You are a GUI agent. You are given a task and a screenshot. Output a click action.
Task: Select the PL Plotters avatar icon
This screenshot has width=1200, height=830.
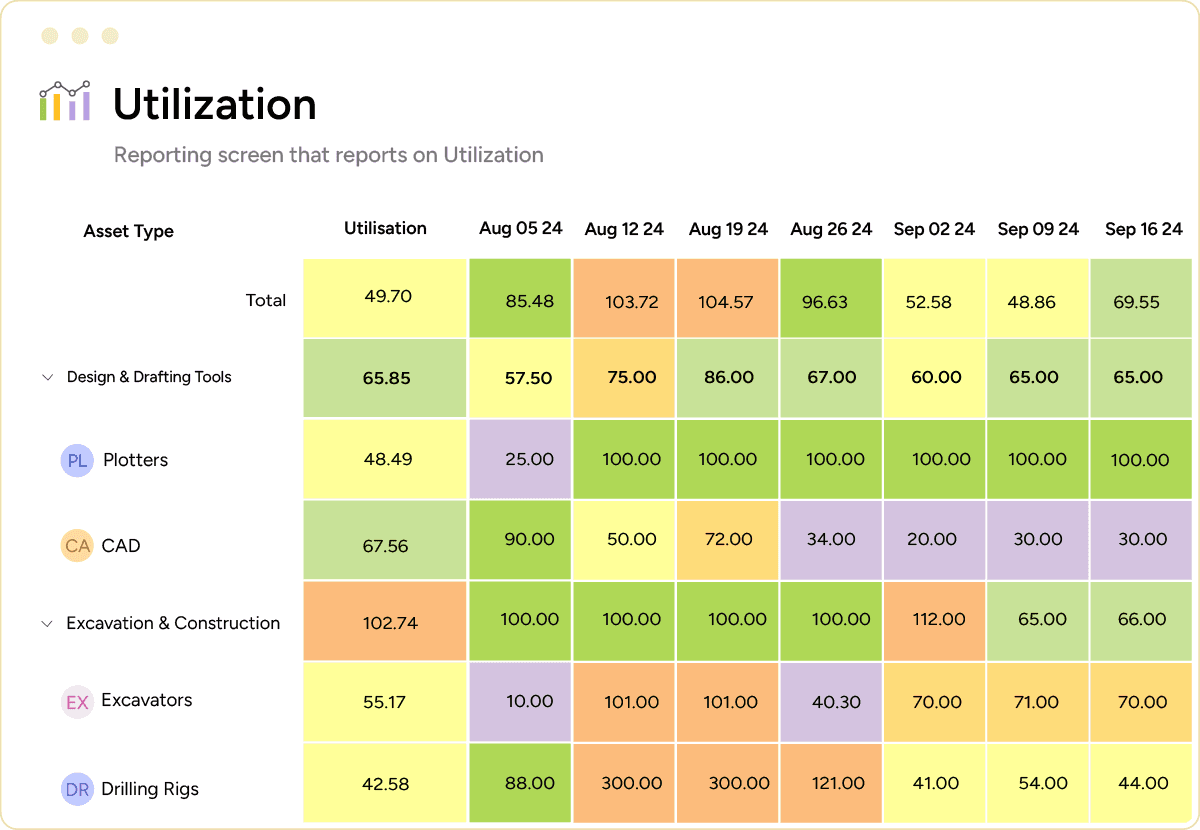tap(78, 460)
